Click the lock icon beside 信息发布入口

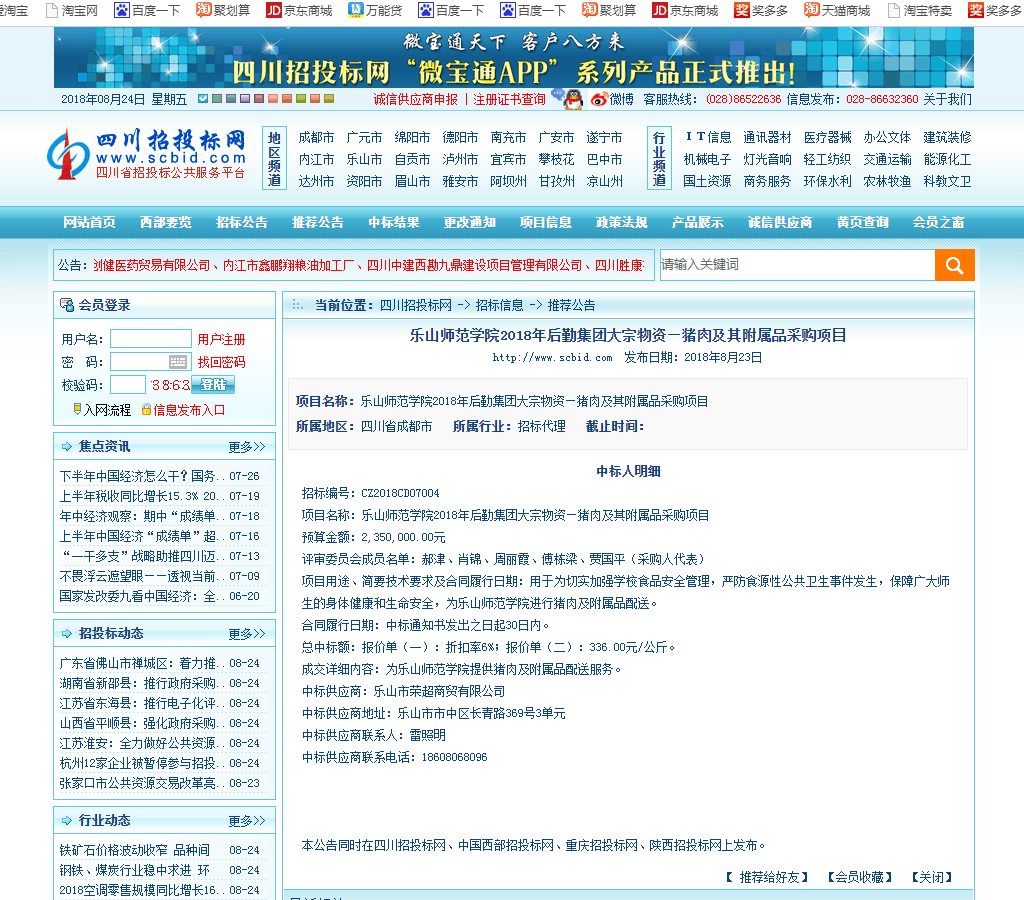(146, 409)
